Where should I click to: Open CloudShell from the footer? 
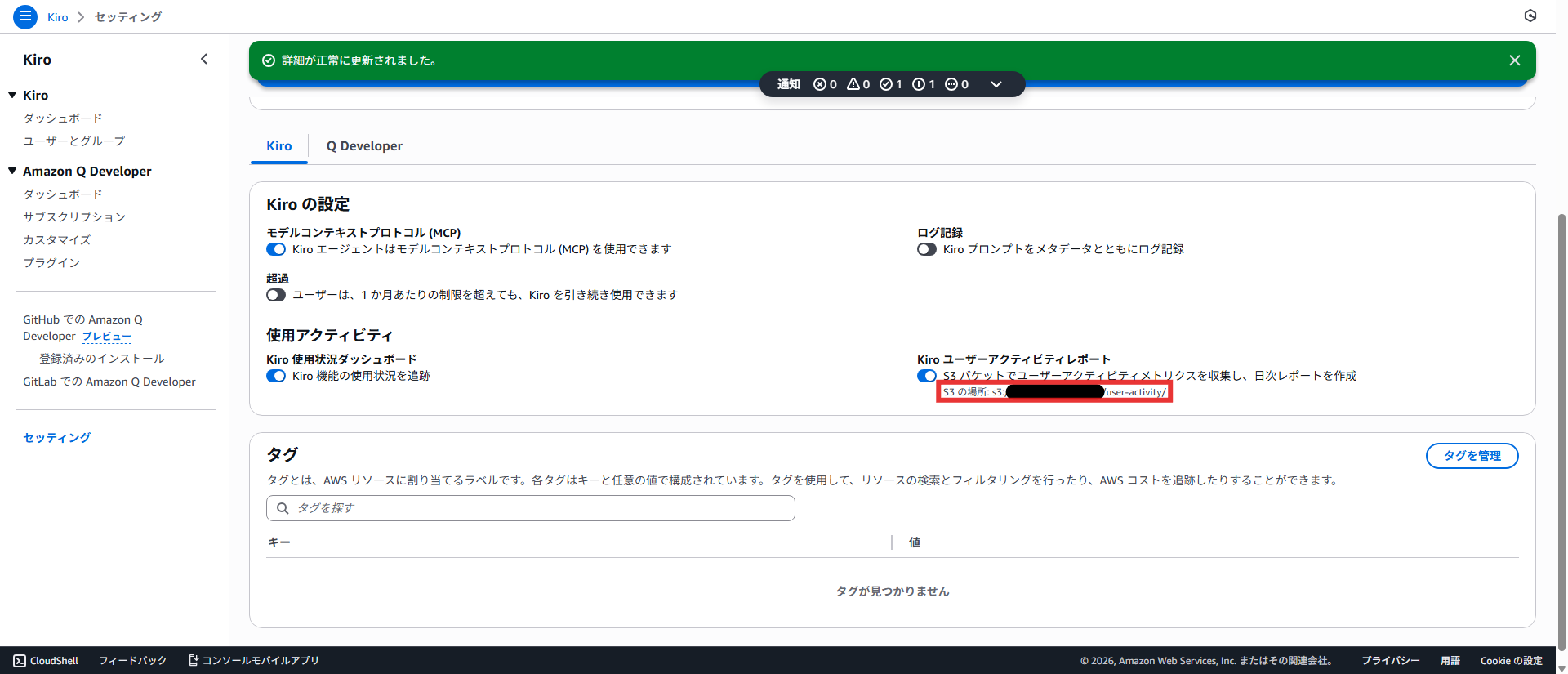coord(46,661)
